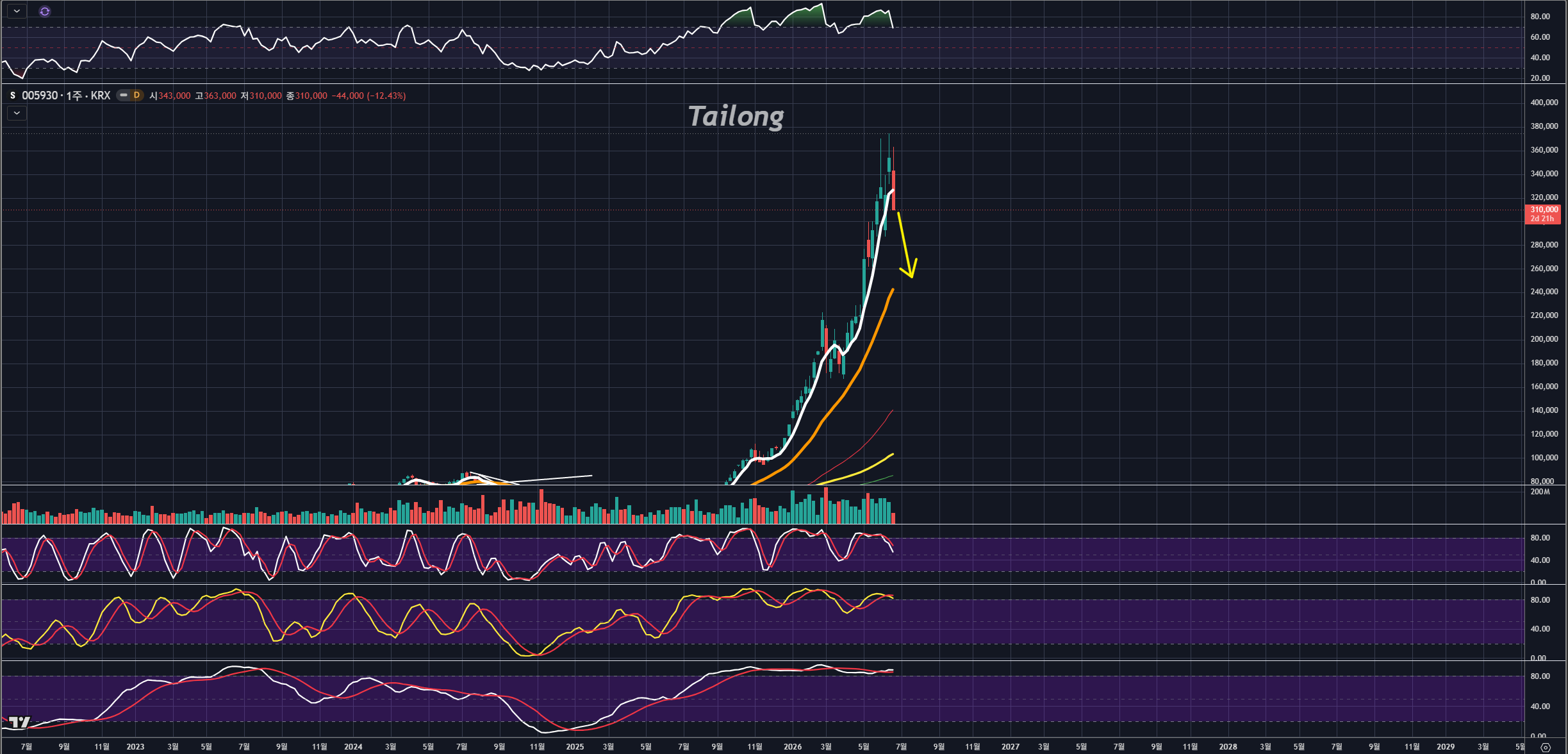1568x754 pixels.
Task: Click the 2023 label on the time axis
Action: pos(135,747)
